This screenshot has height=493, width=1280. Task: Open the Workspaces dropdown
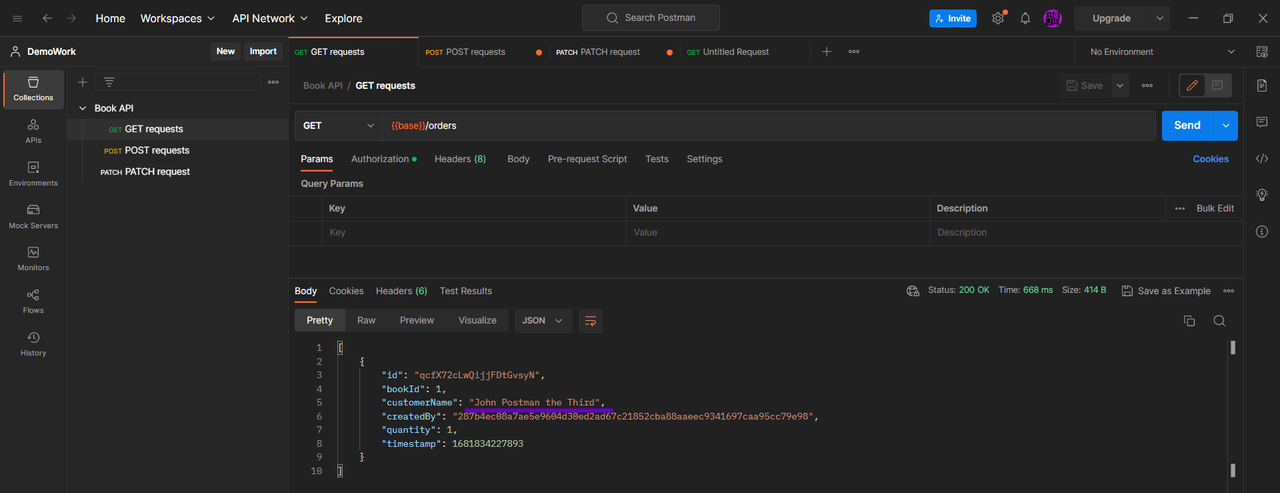[178, 18]
